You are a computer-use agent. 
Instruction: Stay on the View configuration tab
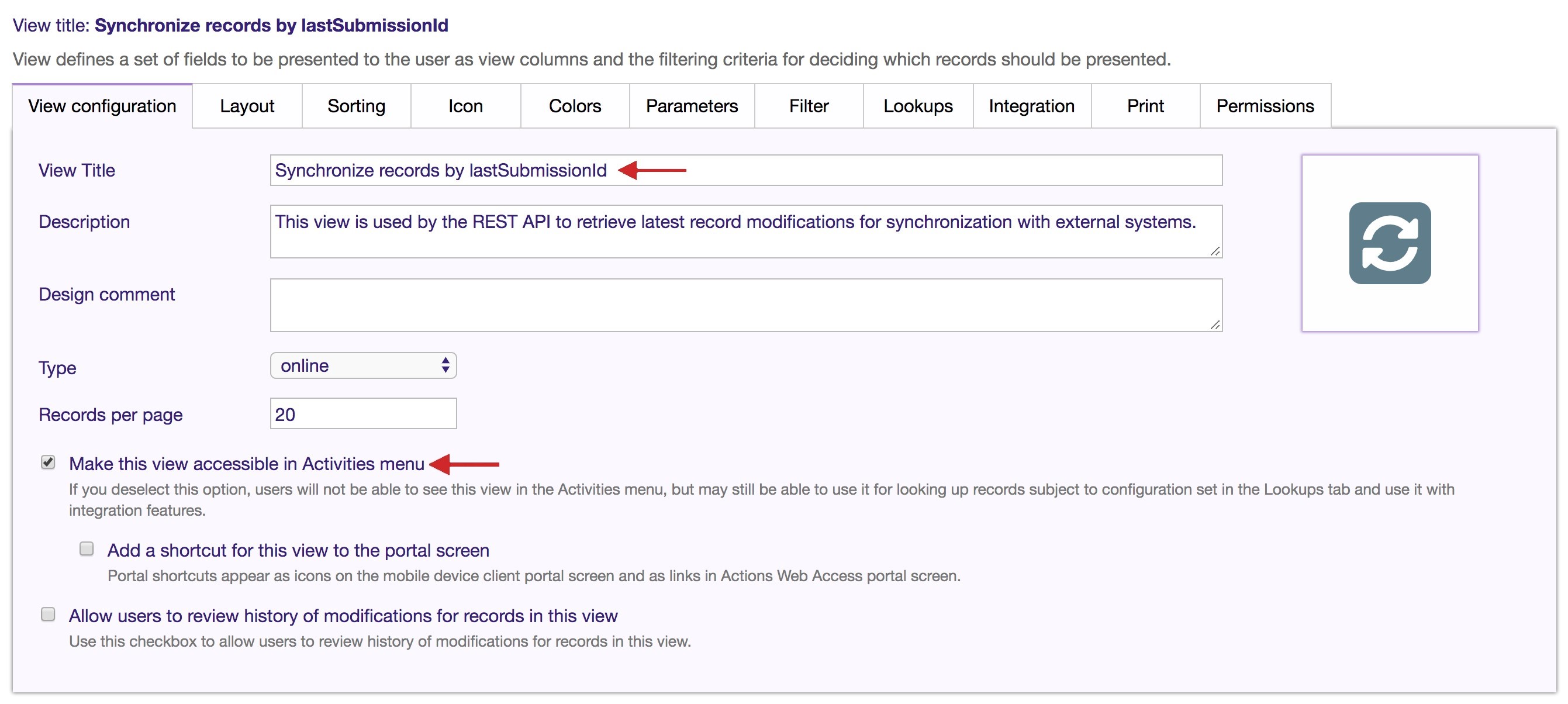[102, 105]
